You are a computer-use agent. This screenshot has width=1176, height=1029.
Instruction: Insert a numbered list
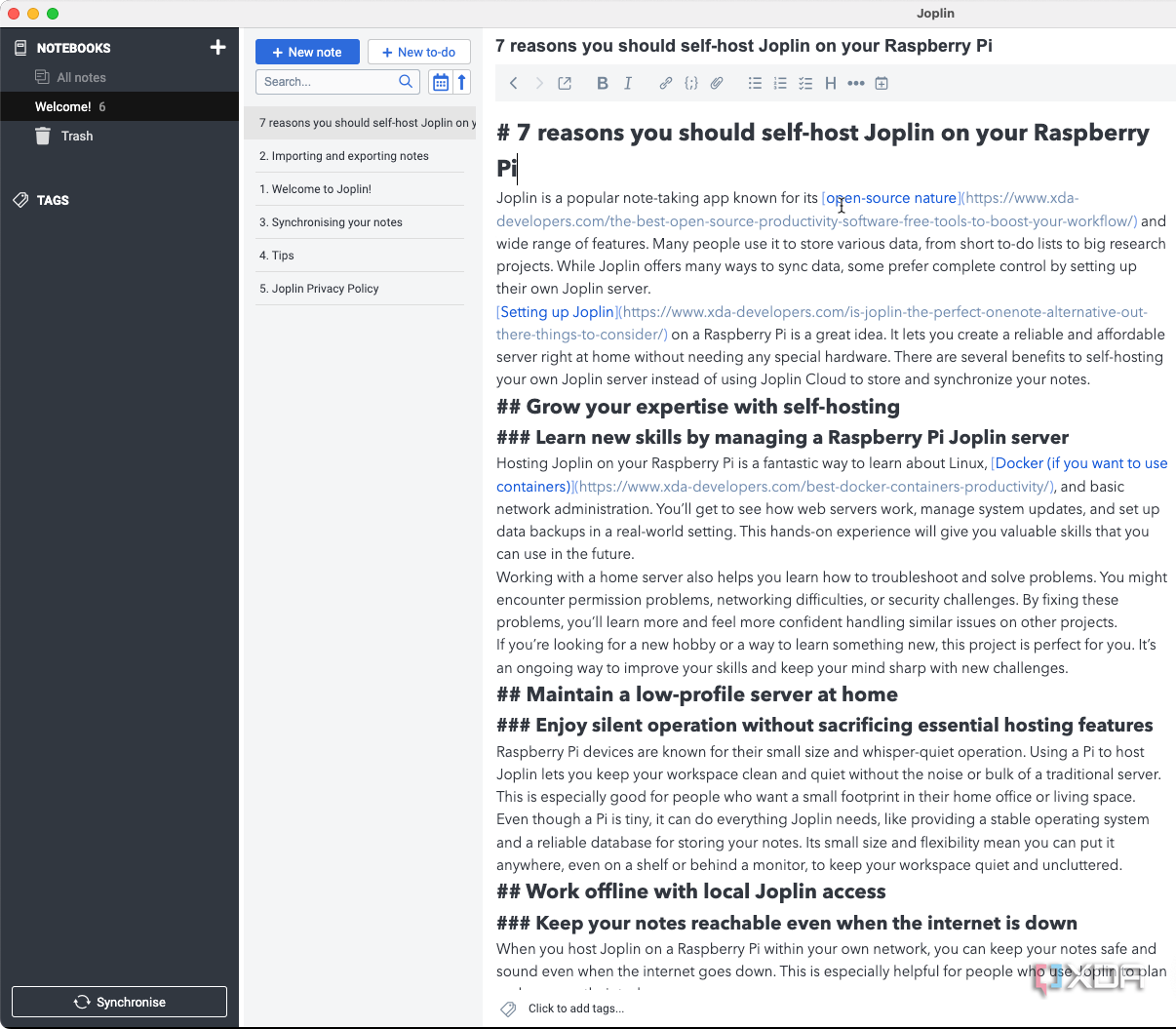pos(780,84)
